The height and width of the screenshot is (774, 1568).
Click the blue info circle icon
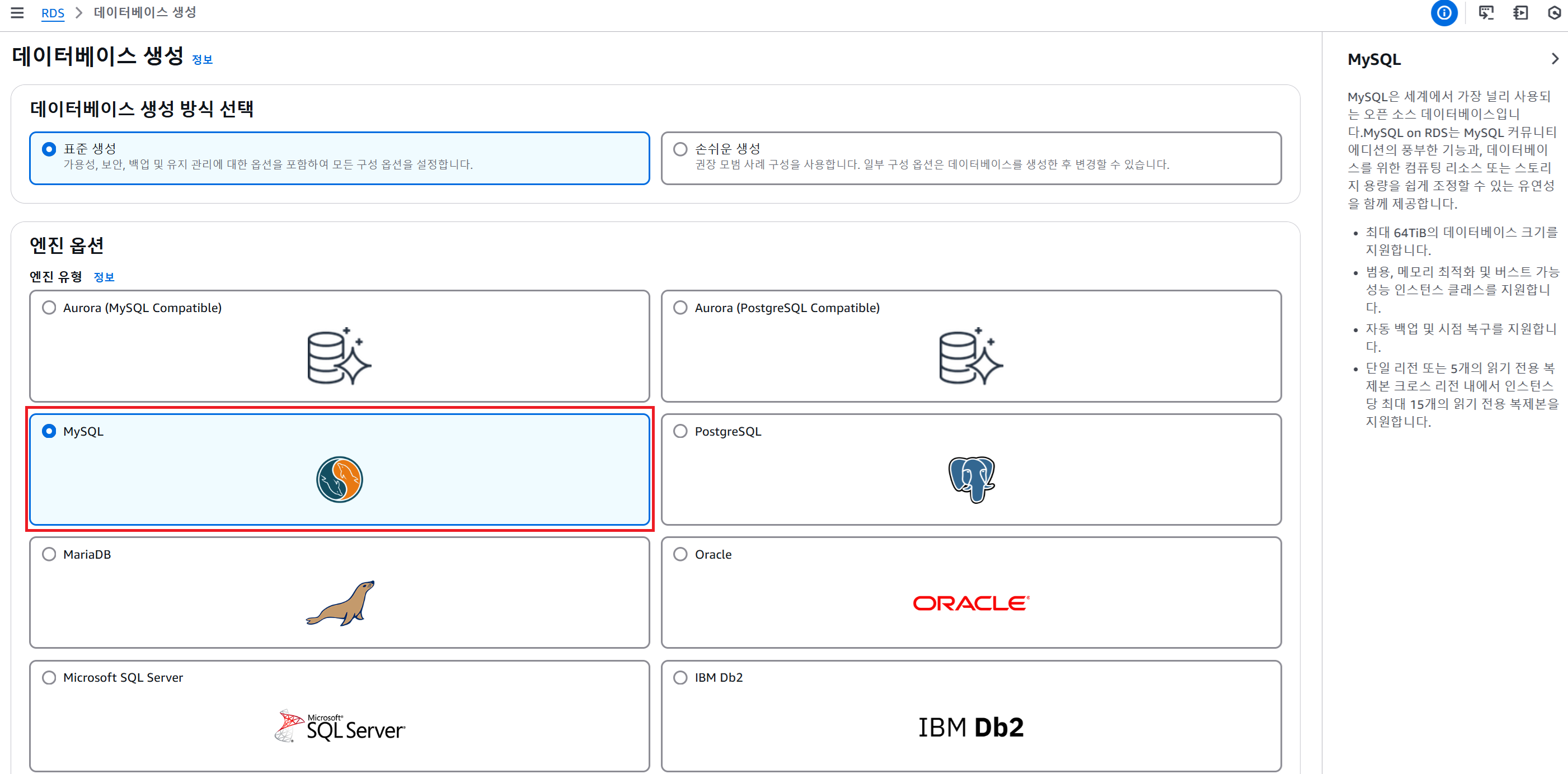[x=1443, y=13]
